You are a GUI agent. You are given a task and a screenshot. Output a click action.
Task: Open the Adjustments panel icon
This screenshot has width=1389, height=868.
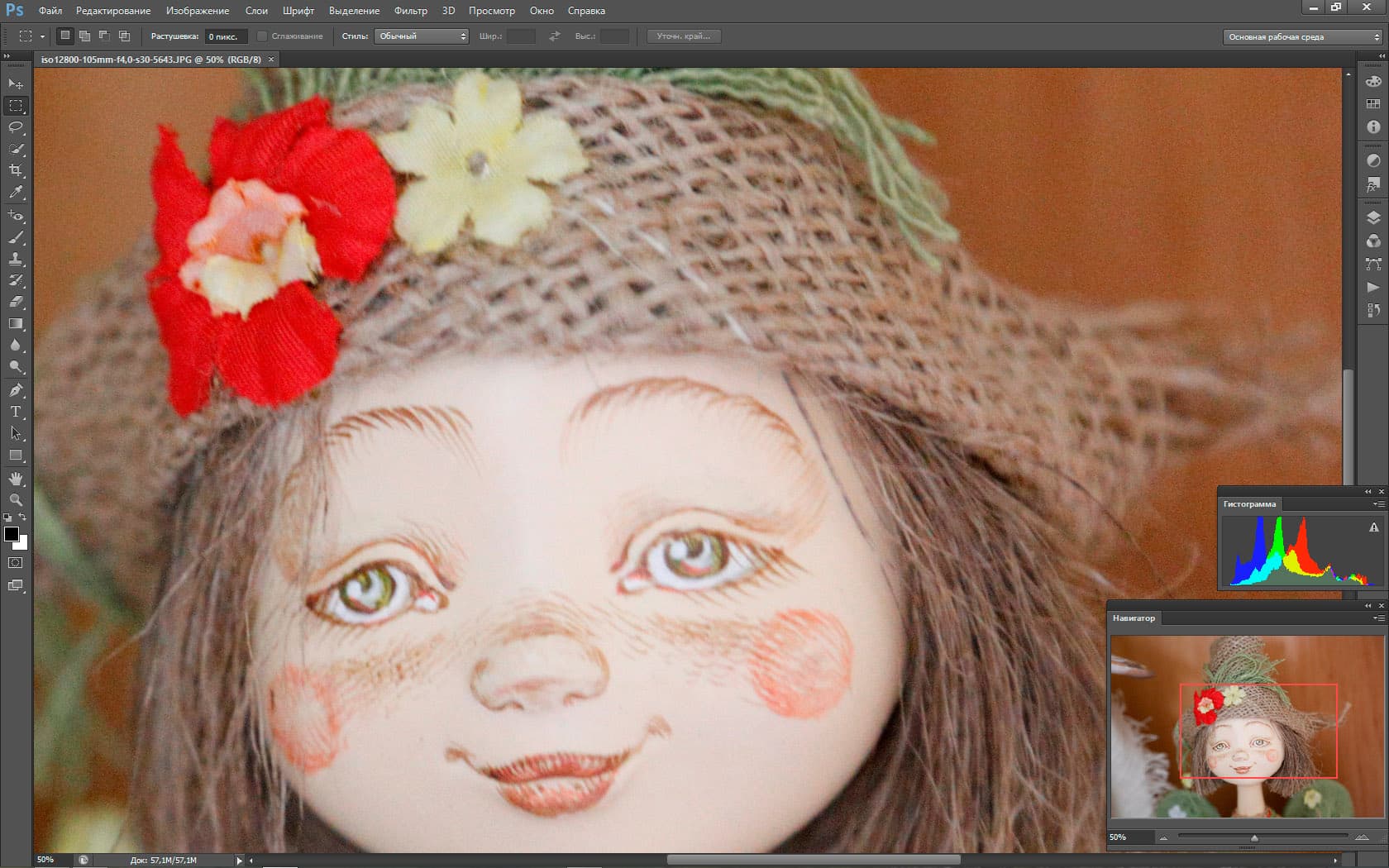(1373, 160)
